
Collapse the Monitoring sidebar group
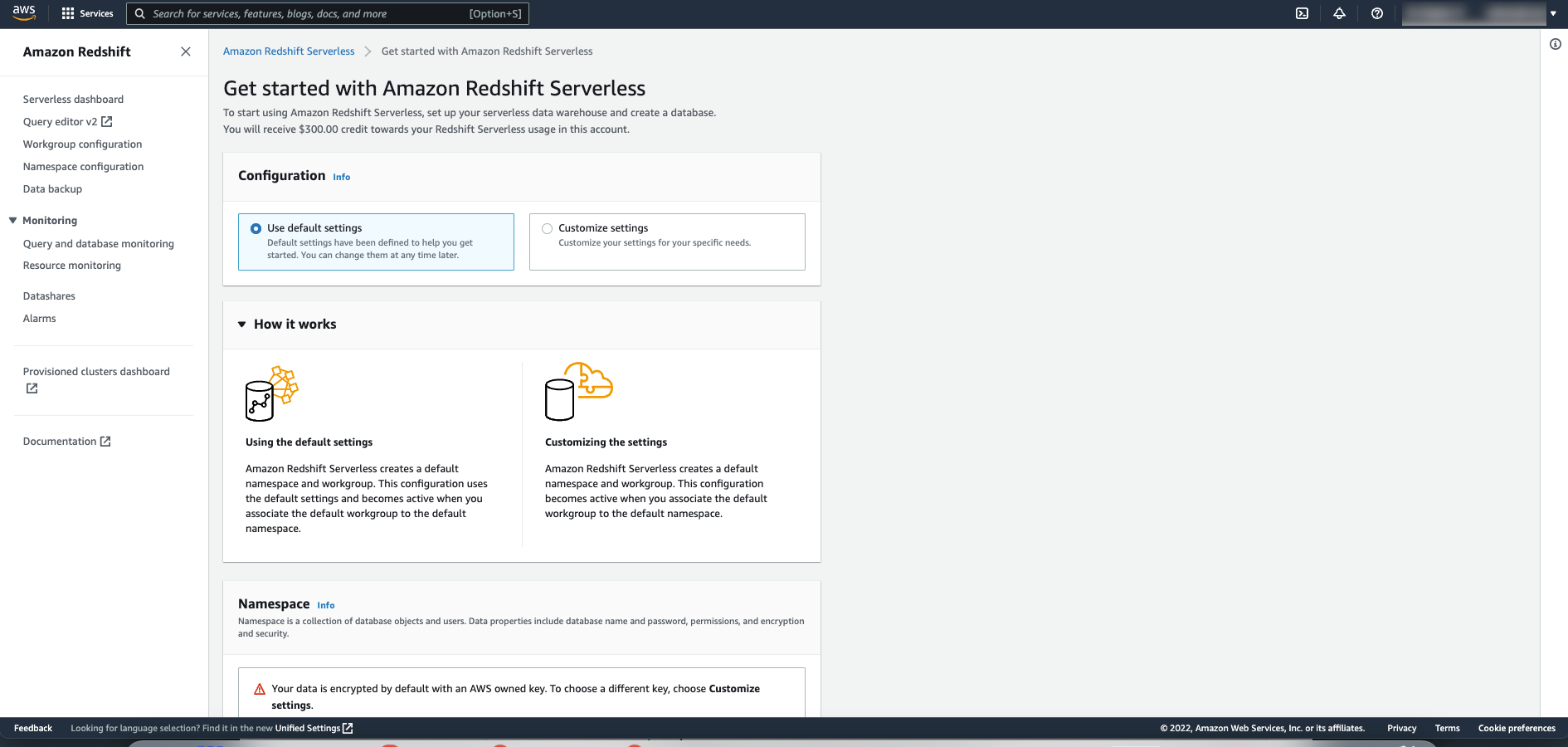click(x=12, y=220)
